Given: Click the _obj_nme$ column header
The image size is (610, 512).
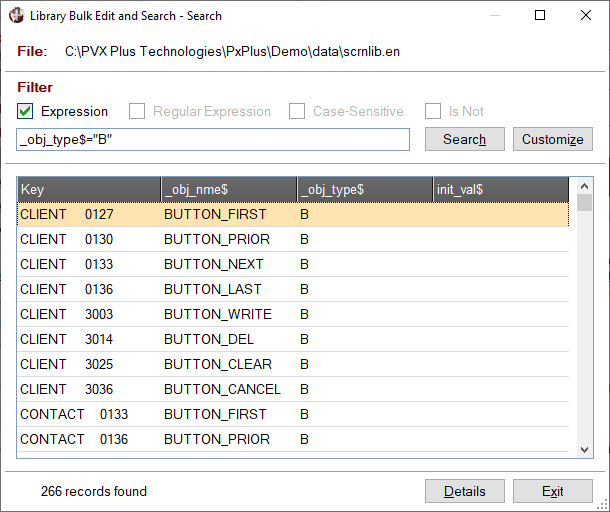Looking at the screenshot, I should [228, 189].
